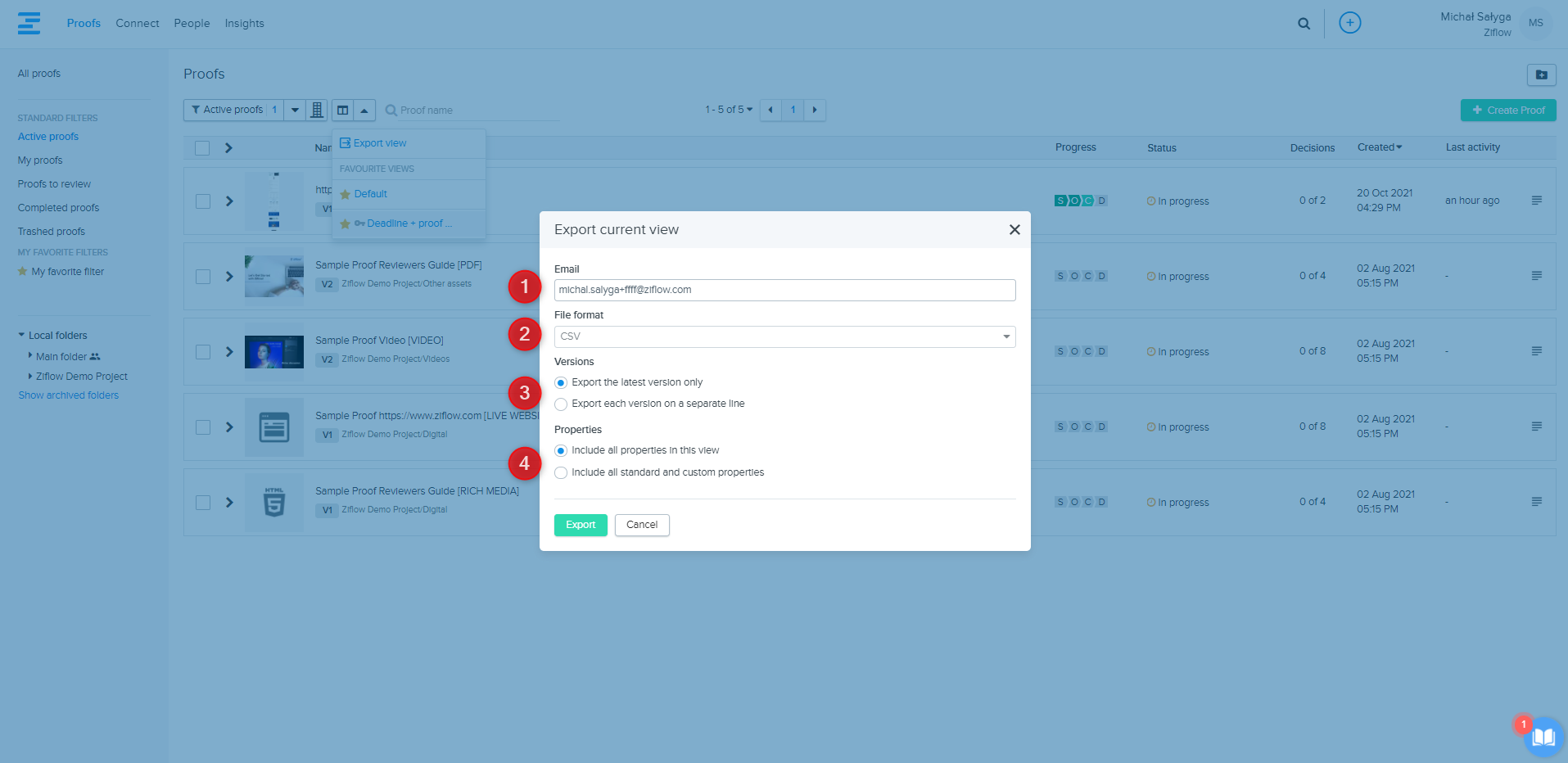Select Export each version on separate line

tap(561, 404)
